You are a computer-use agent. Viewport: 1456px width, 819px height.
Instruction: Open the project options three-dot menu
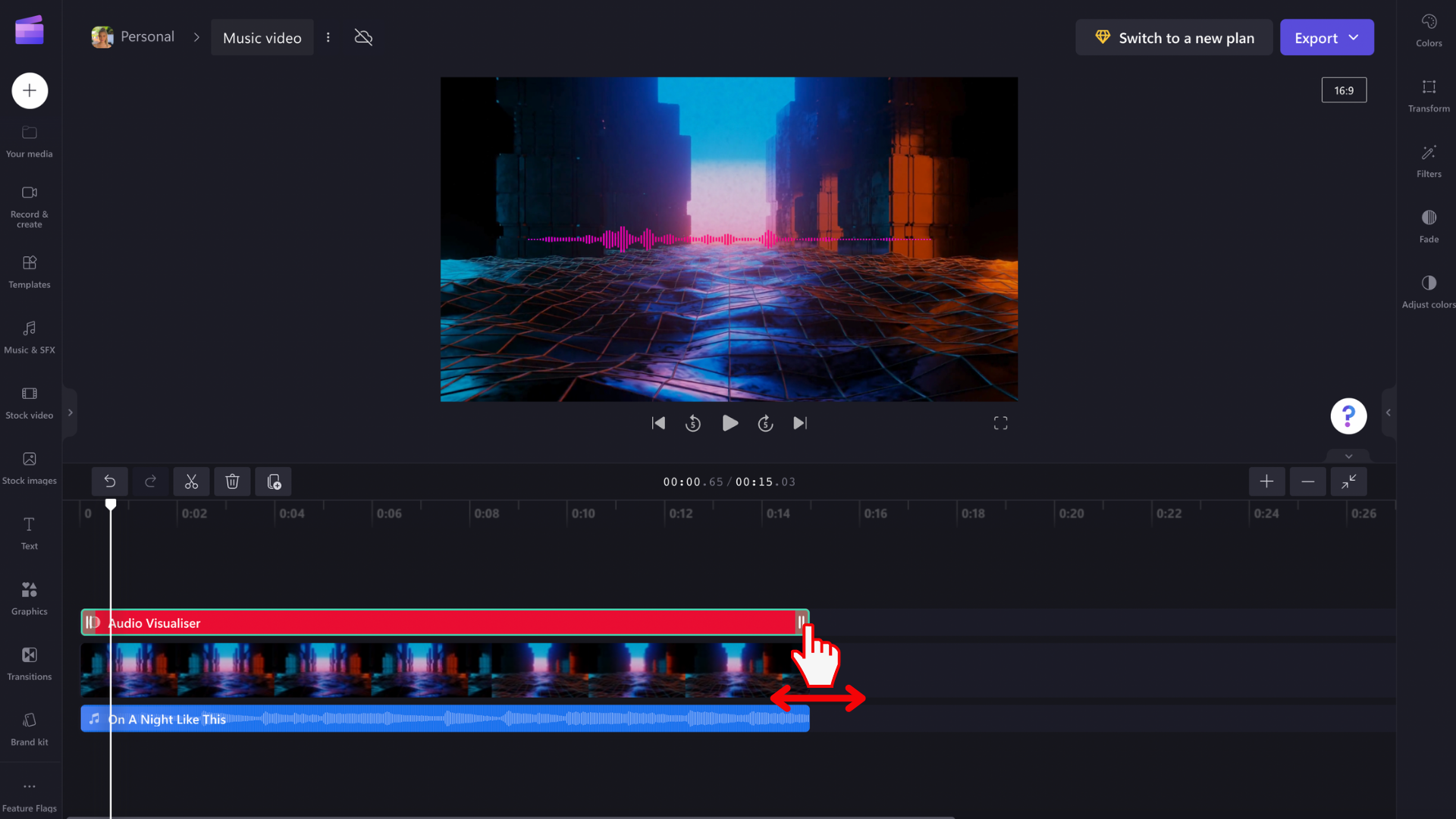pos(328,37)
